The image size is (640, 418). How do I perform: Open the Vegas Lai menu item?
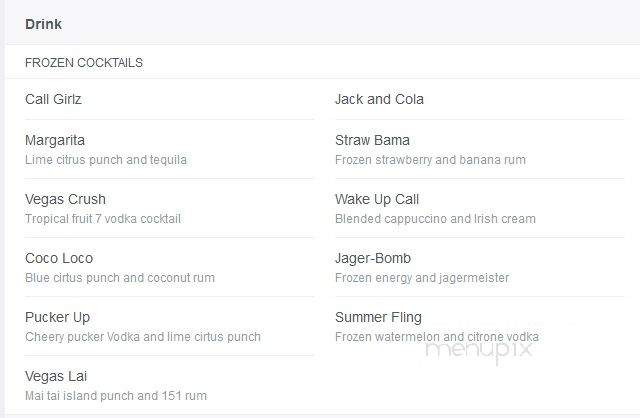[56, 376]
